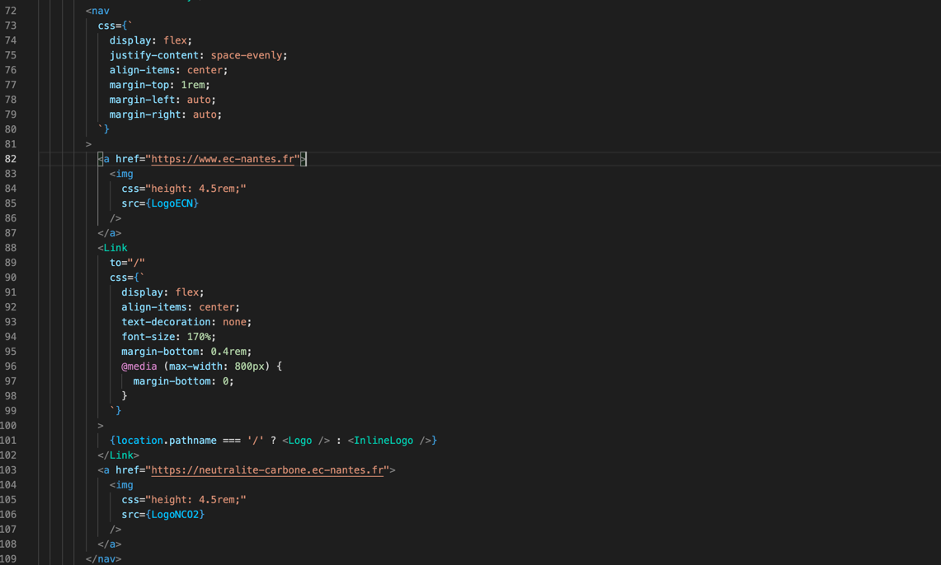Click 'flex' value on line 74

click(175, 40)
